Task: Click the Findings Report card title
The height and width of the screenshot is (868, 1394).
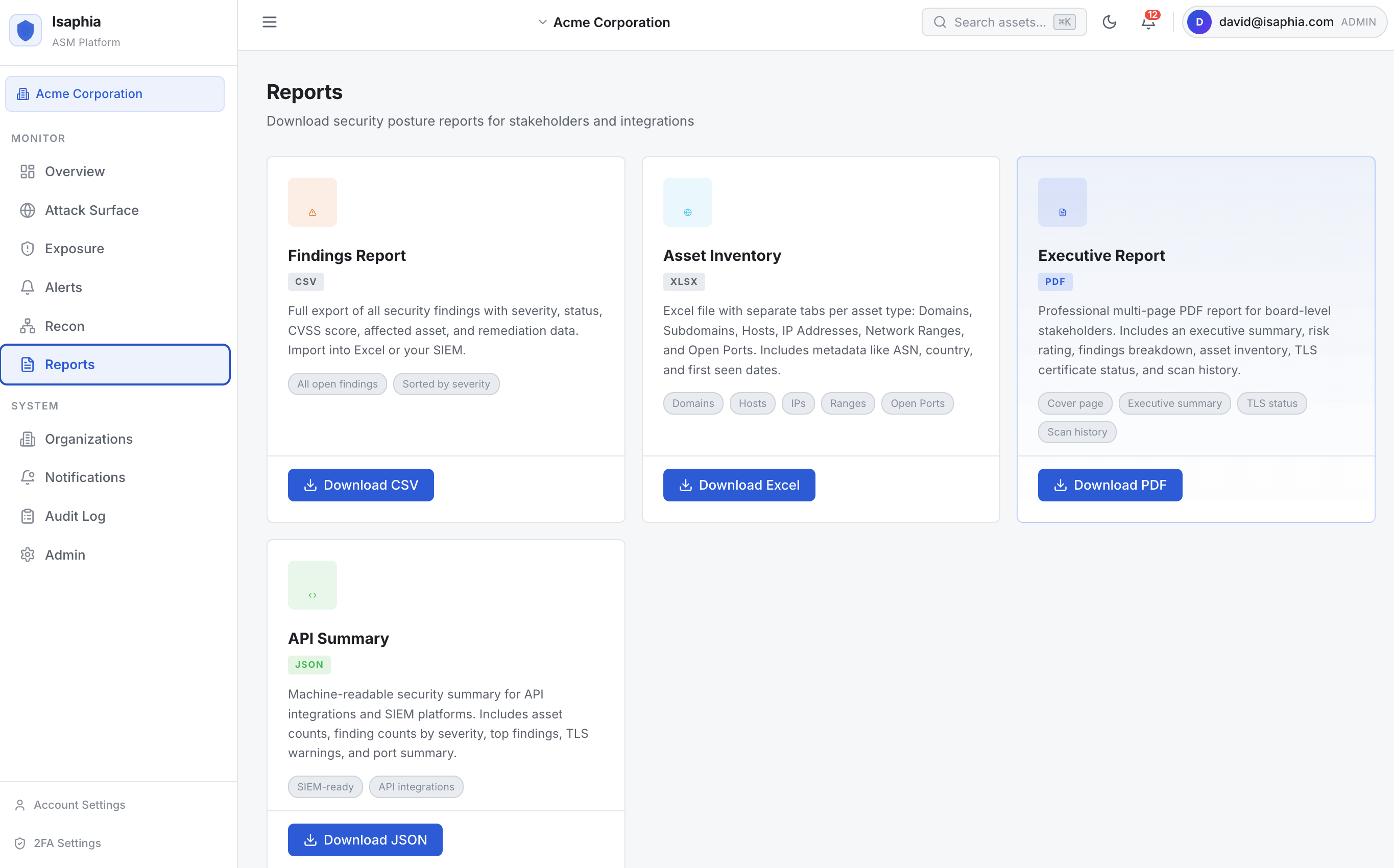Action: 347,255
